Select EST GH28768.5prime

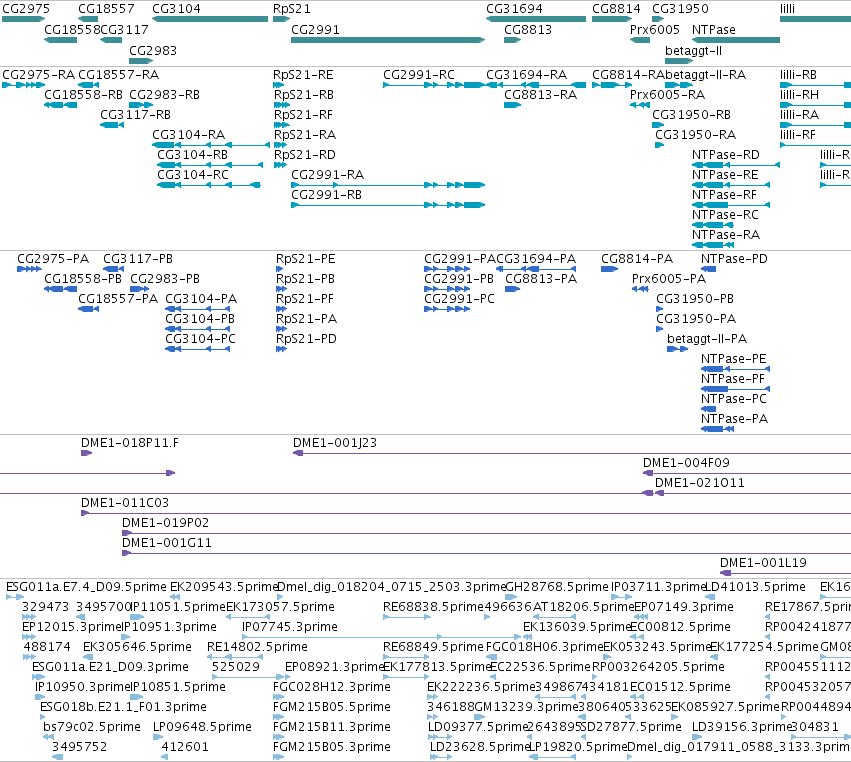(x=511, y=597)
